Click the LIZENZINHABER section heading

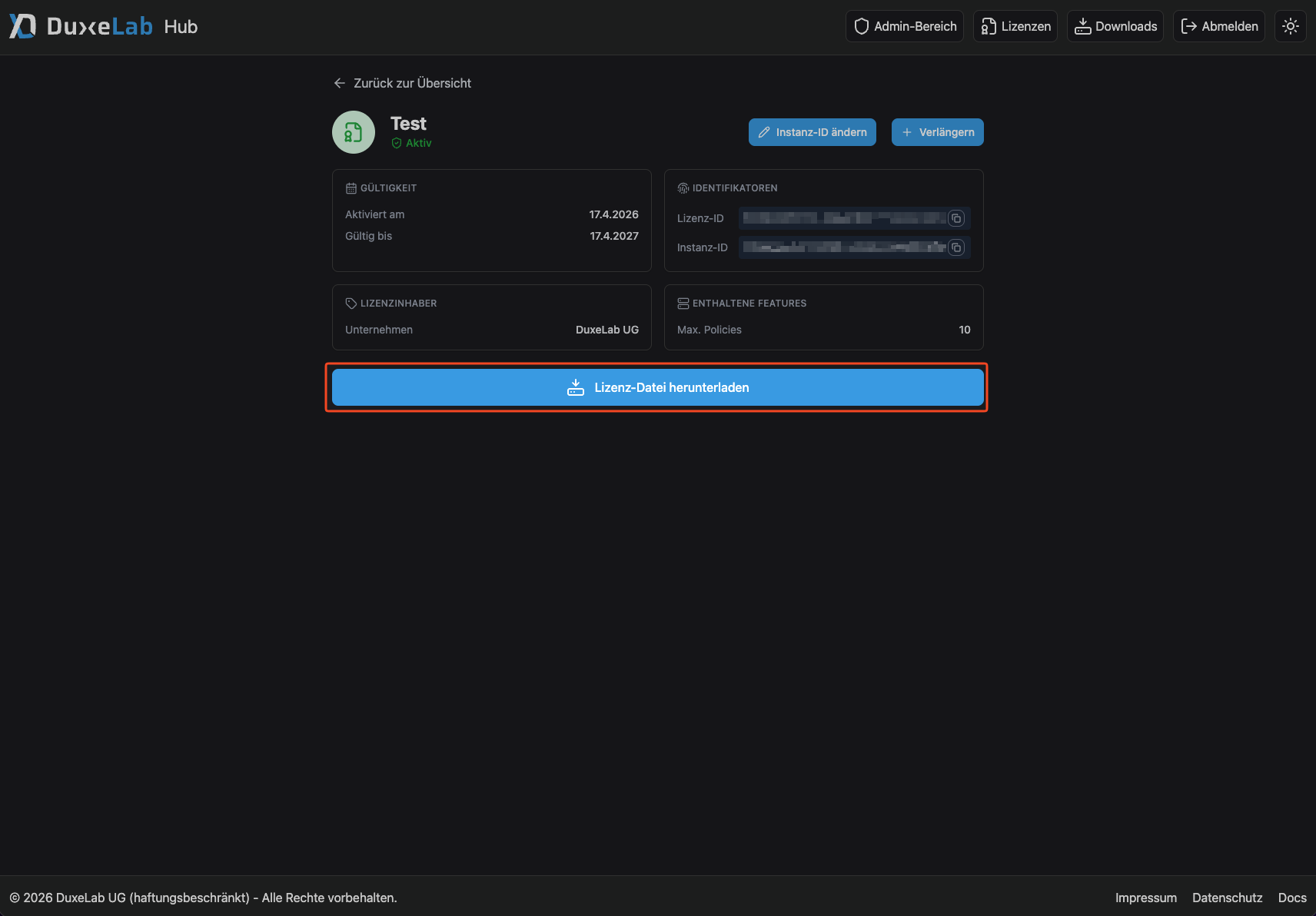[391, 304]
